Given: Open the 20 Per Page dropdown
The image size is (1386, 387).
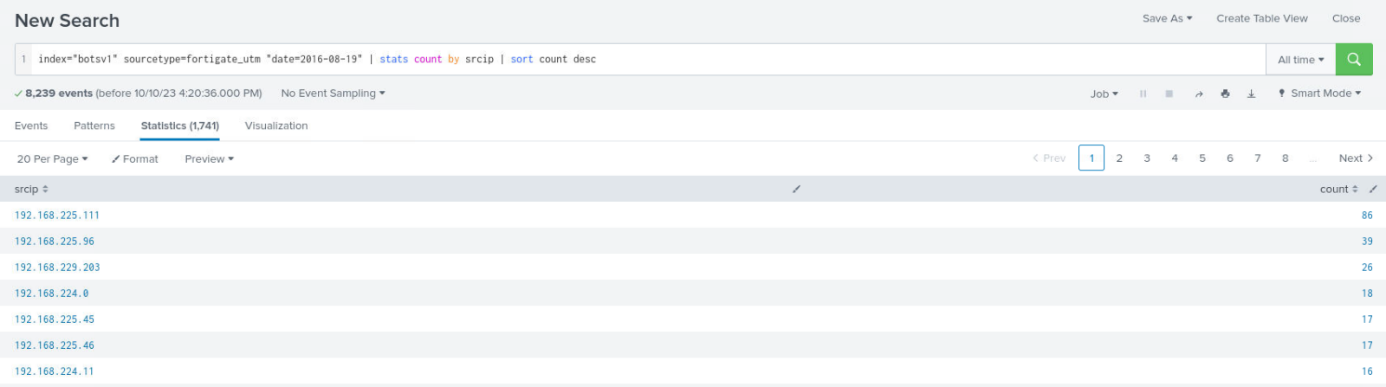Looking at the screenshot, I should tap(52, 159).
